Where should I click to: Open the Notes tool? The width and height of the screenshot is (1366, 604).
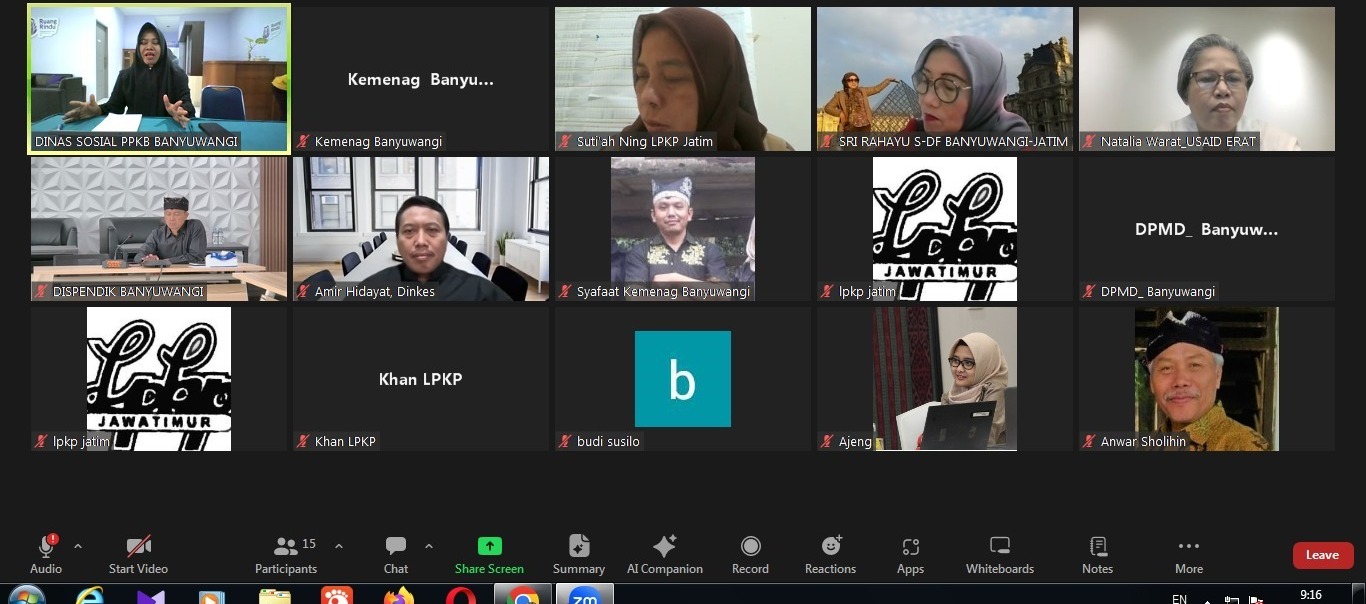click(1097, 554)
